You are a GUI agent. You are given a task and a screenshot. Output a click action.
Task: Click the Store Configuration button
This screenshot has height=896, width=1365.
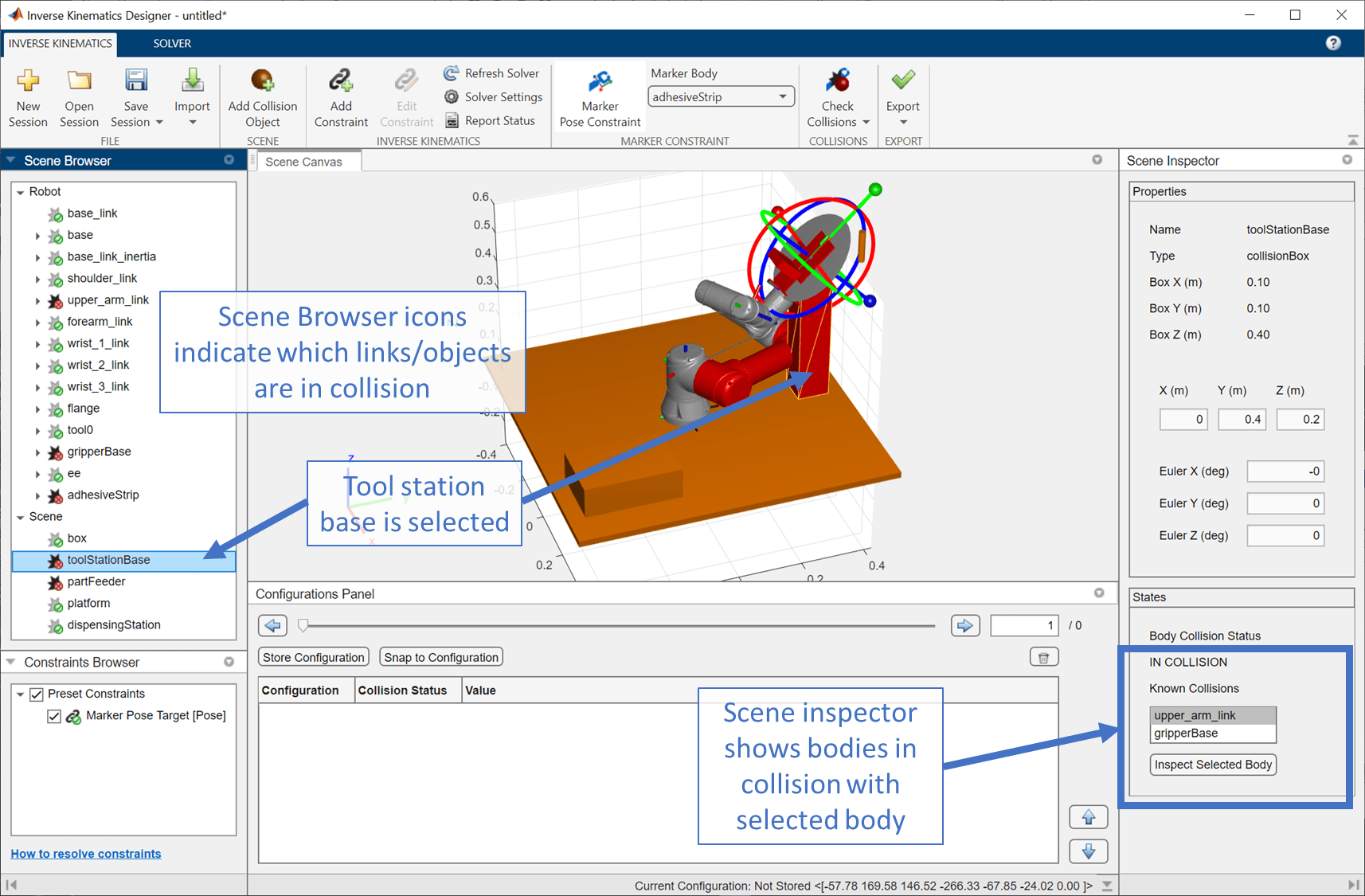314,657
